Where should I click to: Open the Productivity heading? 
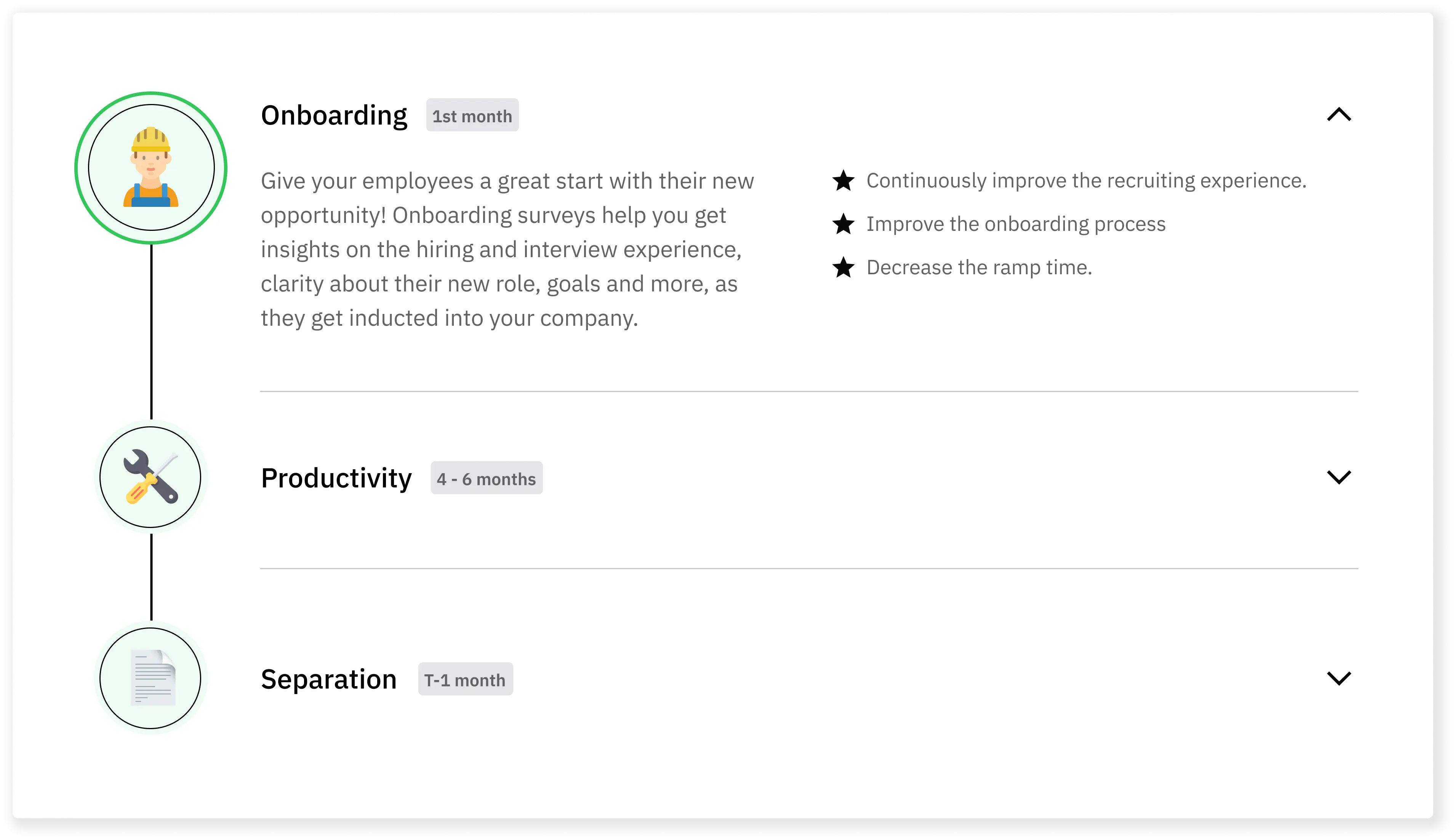click(x=336, y=478)
